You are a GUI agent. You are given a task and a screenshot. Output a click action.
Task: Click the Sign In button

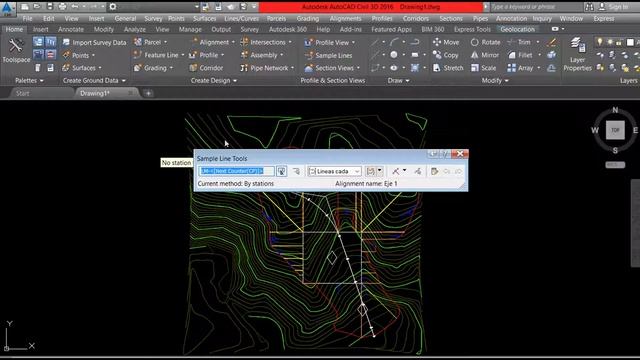click(614, 7)
